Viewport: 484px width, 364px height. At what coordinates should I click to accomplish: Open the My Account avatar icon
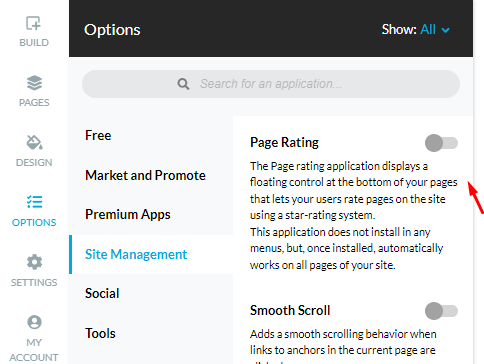(x=34, y=322)
